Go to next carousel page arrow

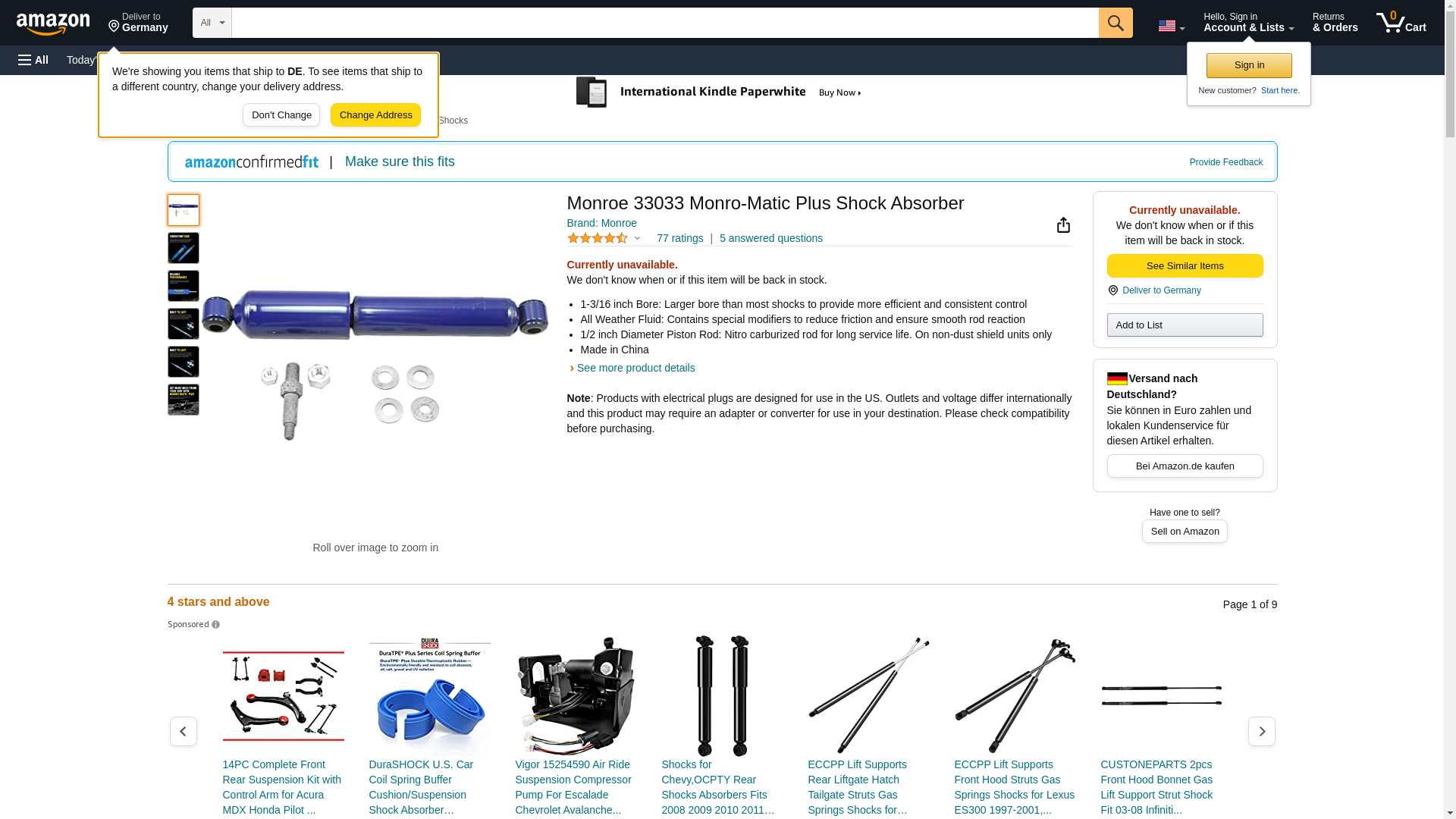(1261, 731)
